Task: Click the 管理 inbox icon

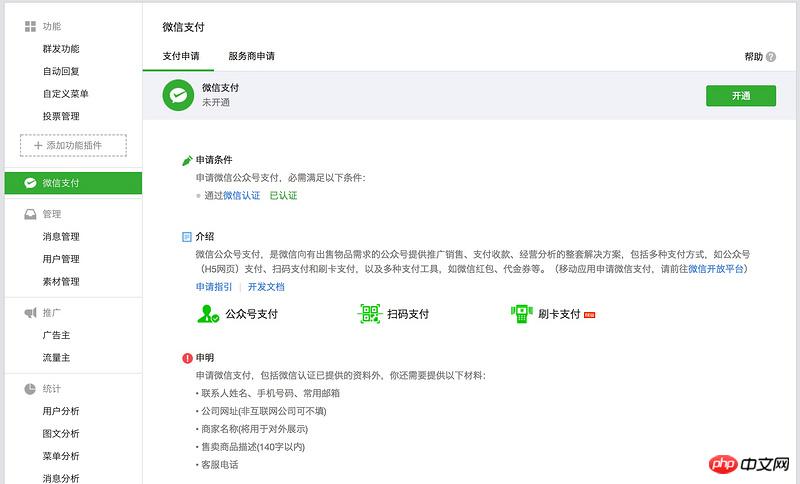Action: (x=30, y=214)
